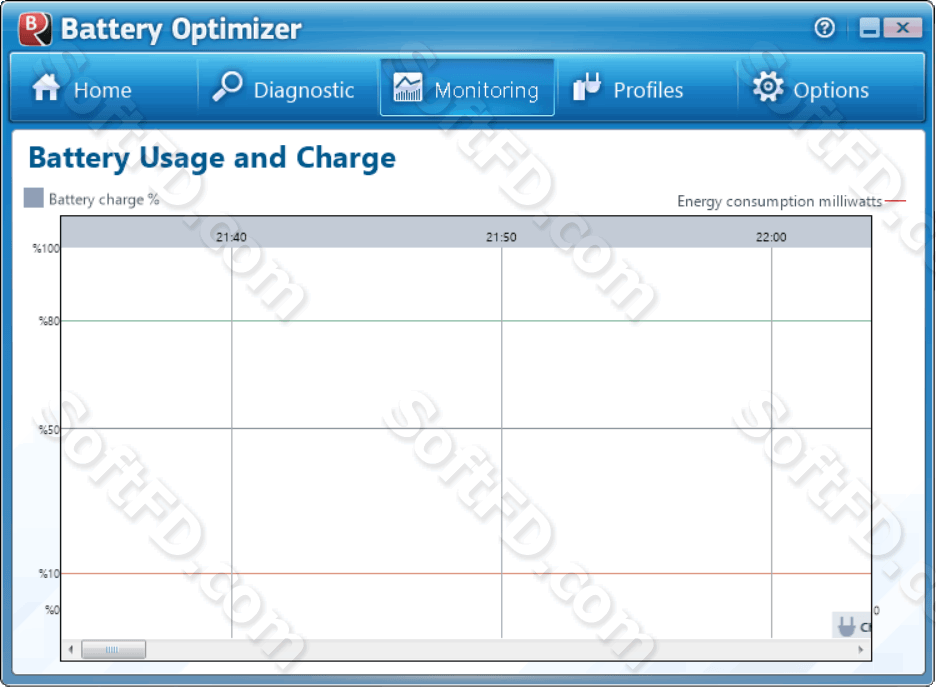Click the horizontal scrollbar thumb
This screenshot has width=936, height=688.
tap(113, 649)
